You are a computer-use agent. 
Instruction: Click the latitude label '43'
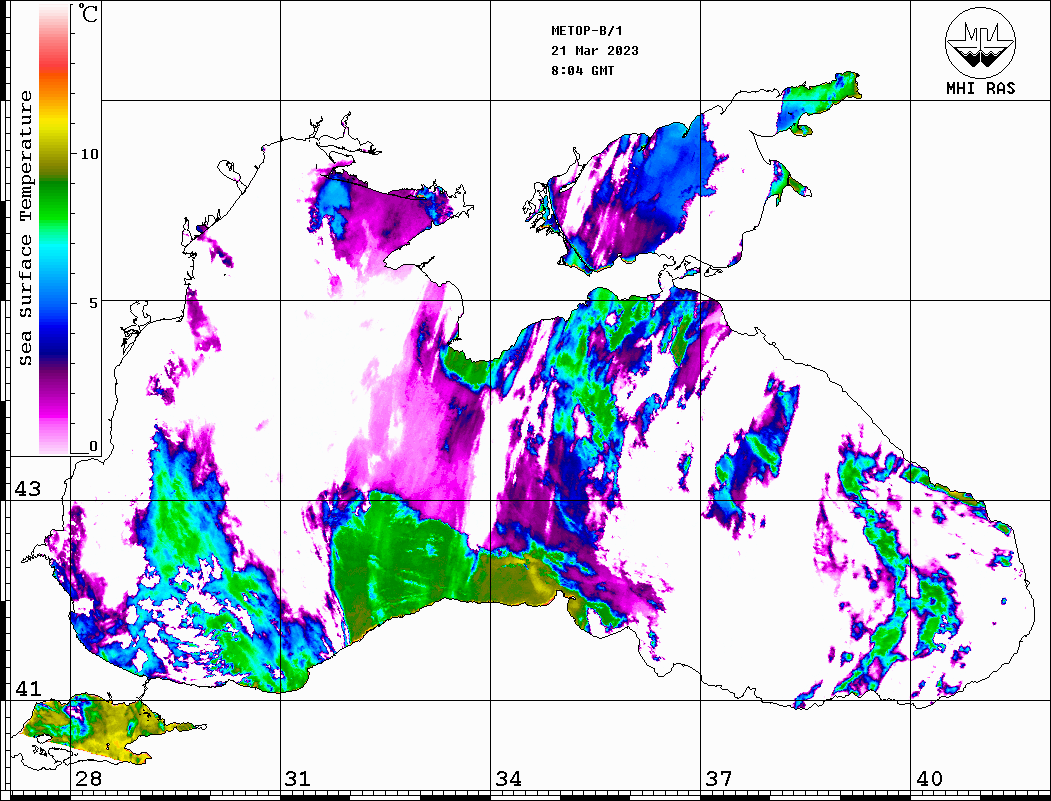27,489
